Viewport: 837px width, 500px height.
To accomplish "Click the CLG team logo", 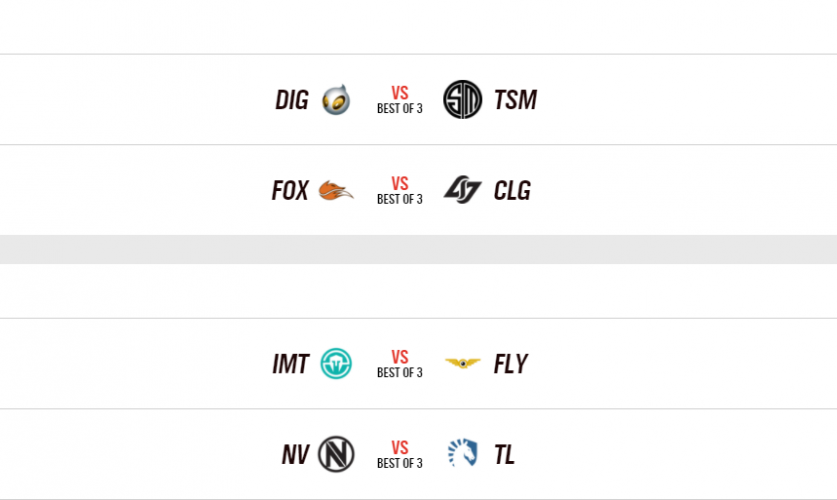I will coord(462,190).
